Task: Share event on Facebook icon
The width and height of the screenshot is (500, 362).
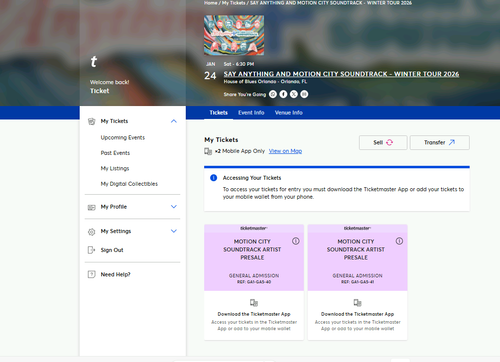Action: click(x=283, y=94)
